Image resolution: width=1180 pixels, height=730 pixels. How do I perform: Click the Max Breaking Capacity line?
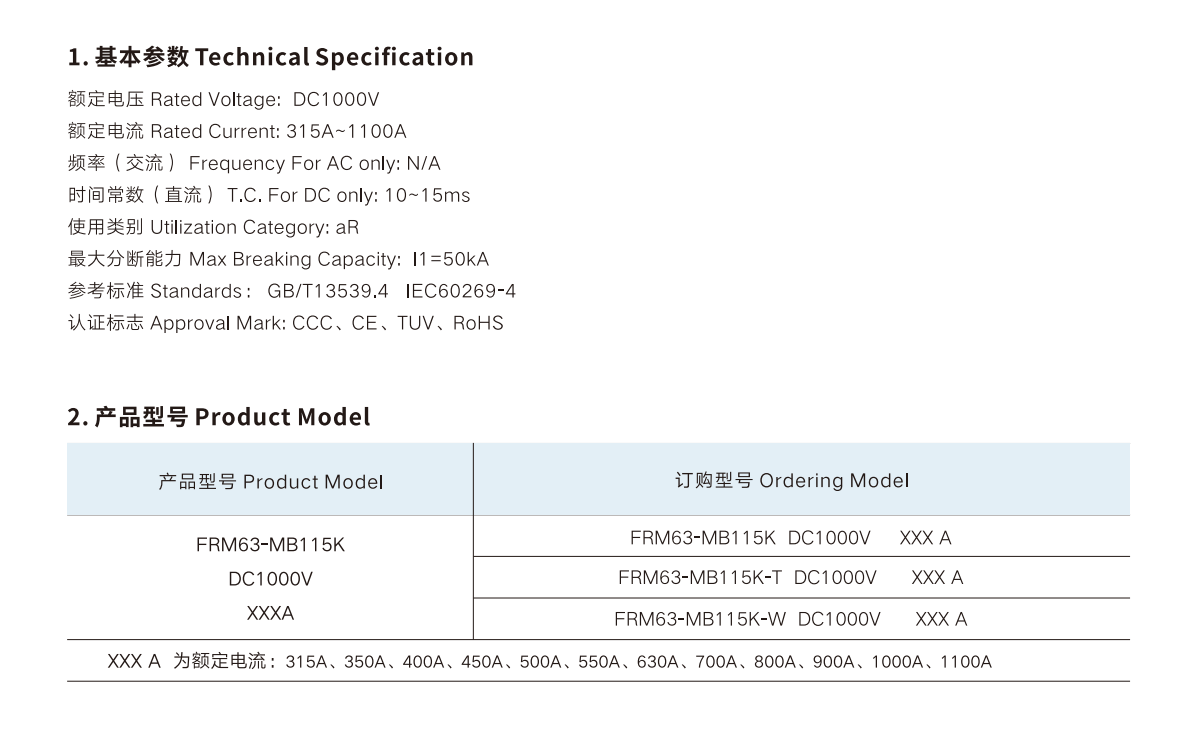pyautogui.click(x=278, y=259)
